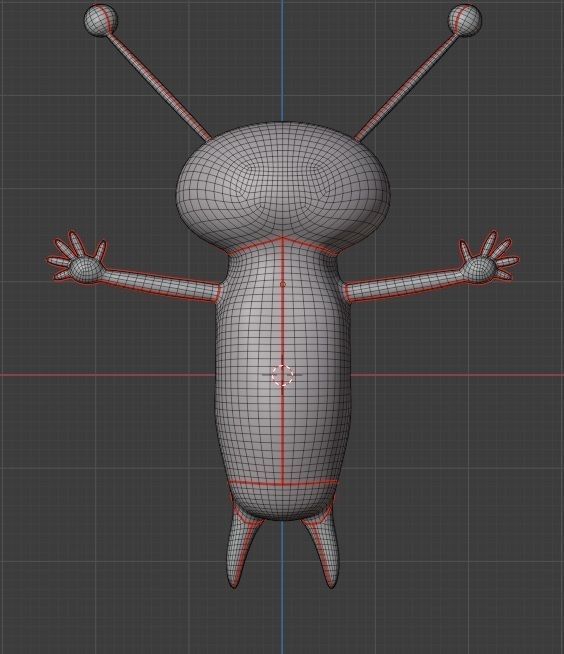Click the right antenna stalk
The width and height of the screenshot is (564, 654).
pyautogui.click(x=406, y=87)
